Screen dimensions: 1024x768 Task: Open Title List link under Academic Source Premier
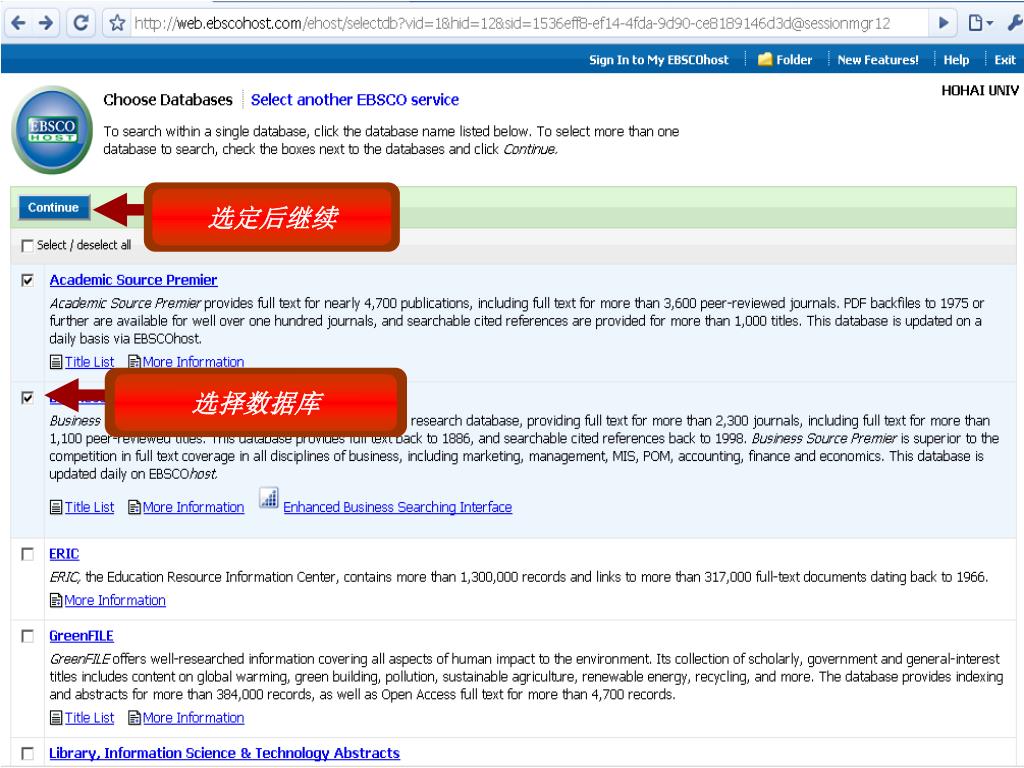tap(89, 362)
